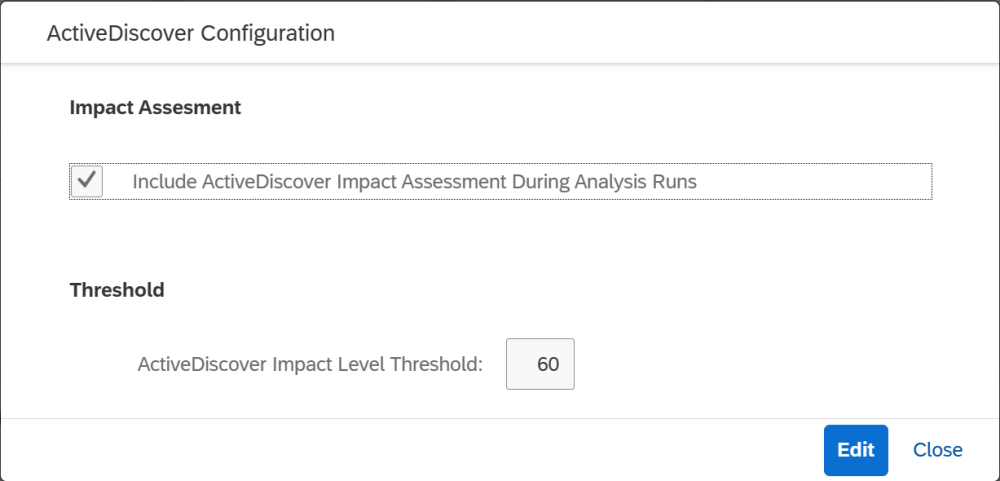This screenshot has width=1000, height=481.
Task: Click the "ActiveDiscover Impact Level Threshold:" label
Action: pyautogui.click(x=310, y=364)
